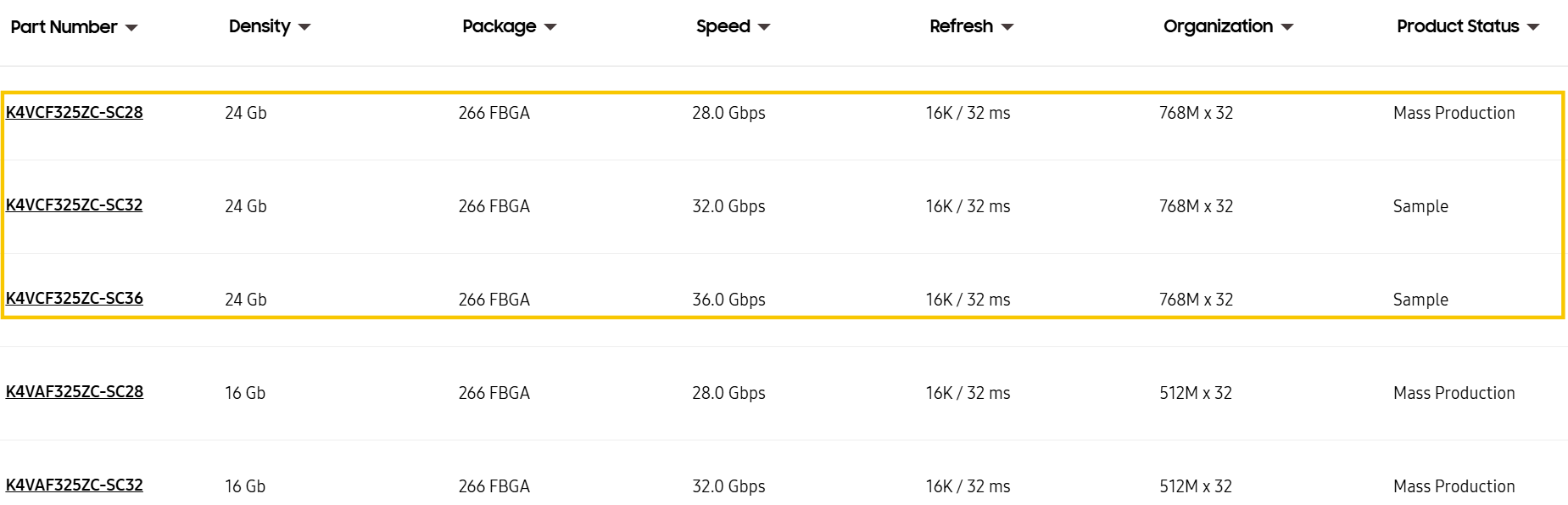Click the Density column header label
This screenshot has height=505, width=1568.
[257, 26]
